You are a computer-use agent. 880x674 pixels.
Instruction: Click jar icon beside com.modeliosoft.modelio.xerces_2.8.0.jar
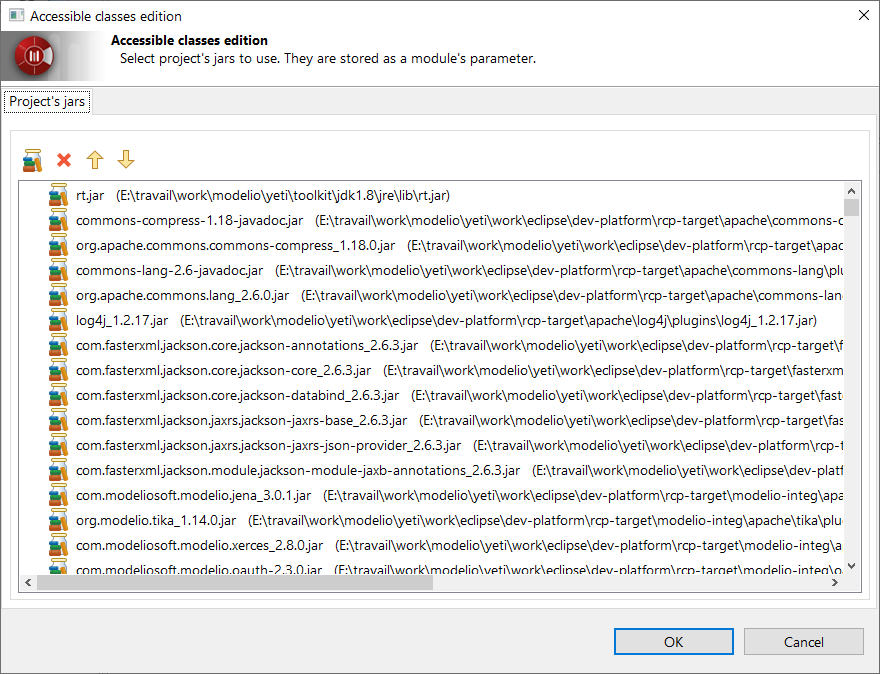58,545
